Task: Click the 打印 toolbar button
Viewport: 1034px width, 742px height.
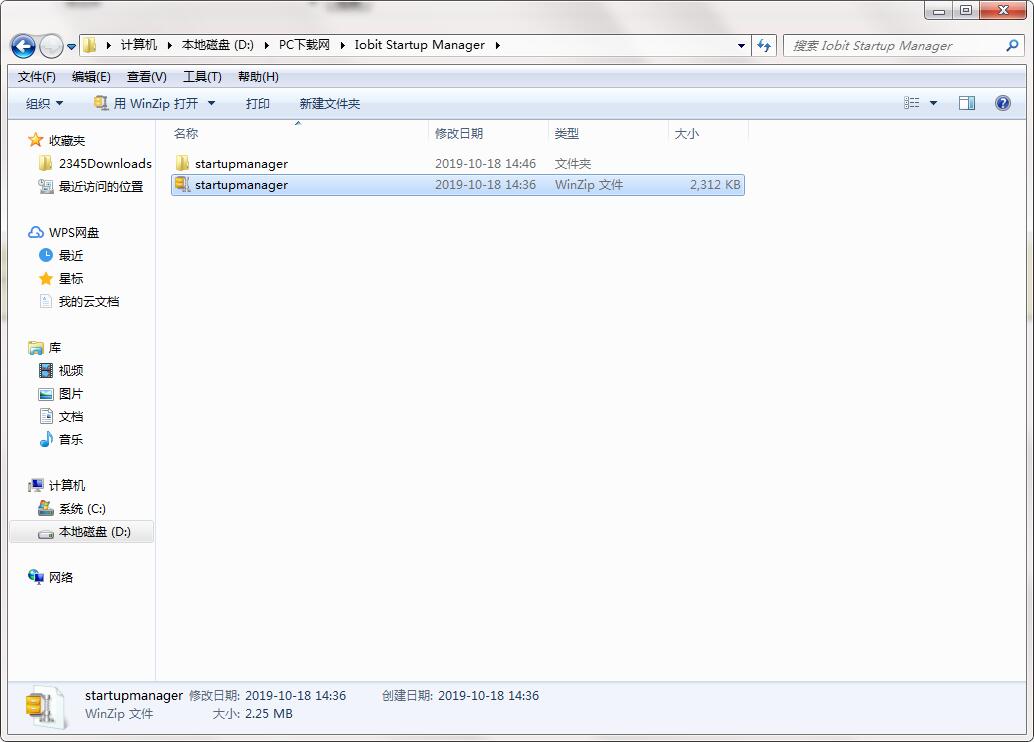Action: 257,104
